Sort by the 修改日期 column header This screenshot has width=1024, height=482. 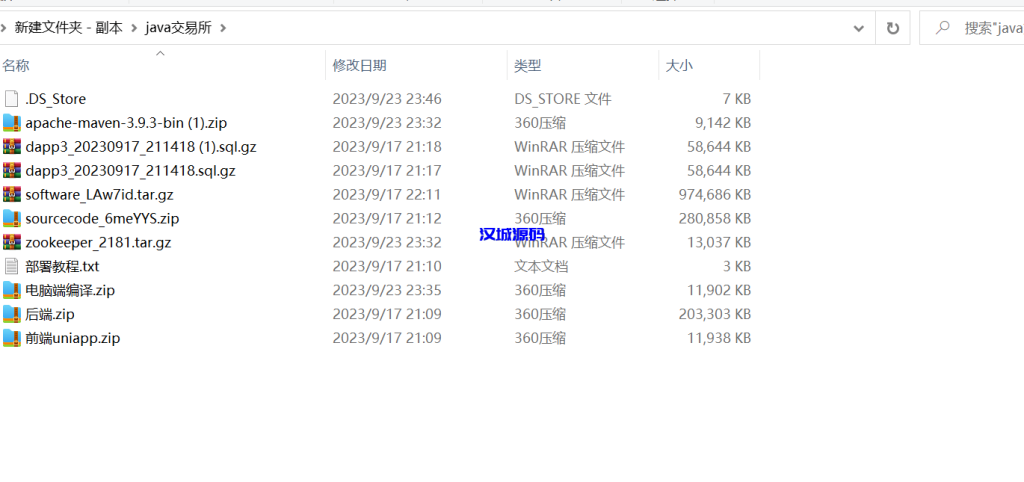[x=359, y=65]
